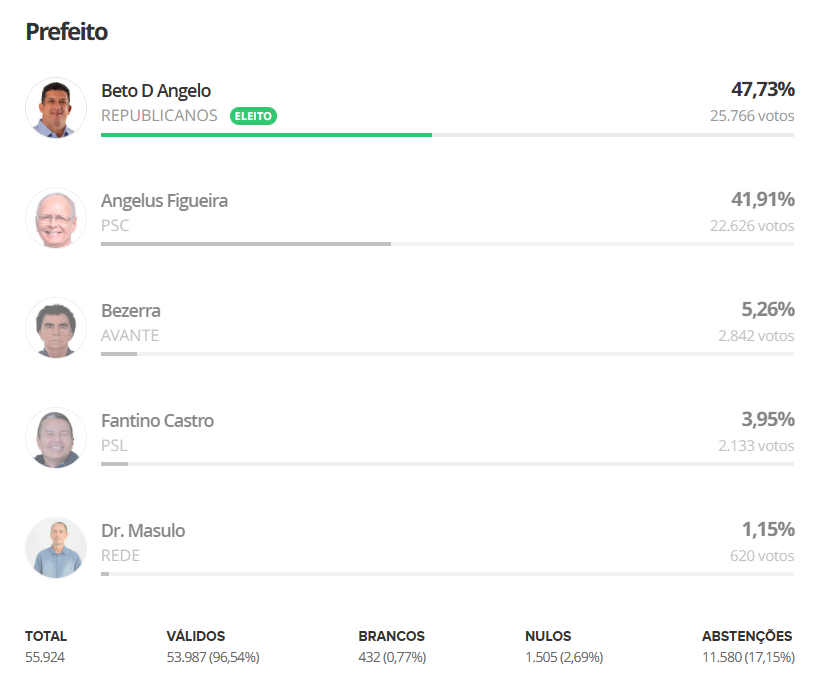The height and width of the screenshot is (674, 827).
Task: Click the REPUBLICANOS party label
Action: click(x=159, y=116)
